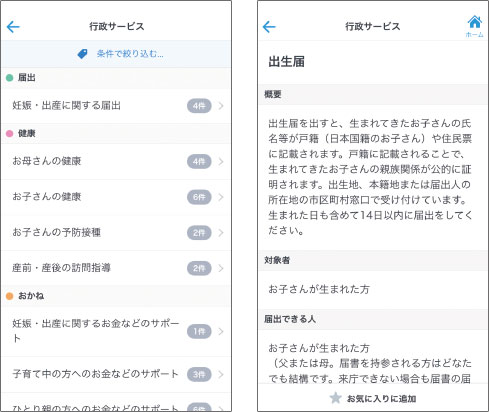Image resolution: width=489 pixels, height=412 pixels.
Task: Expand chevron for 産前・産後の訪問指導
Action: 221,268
